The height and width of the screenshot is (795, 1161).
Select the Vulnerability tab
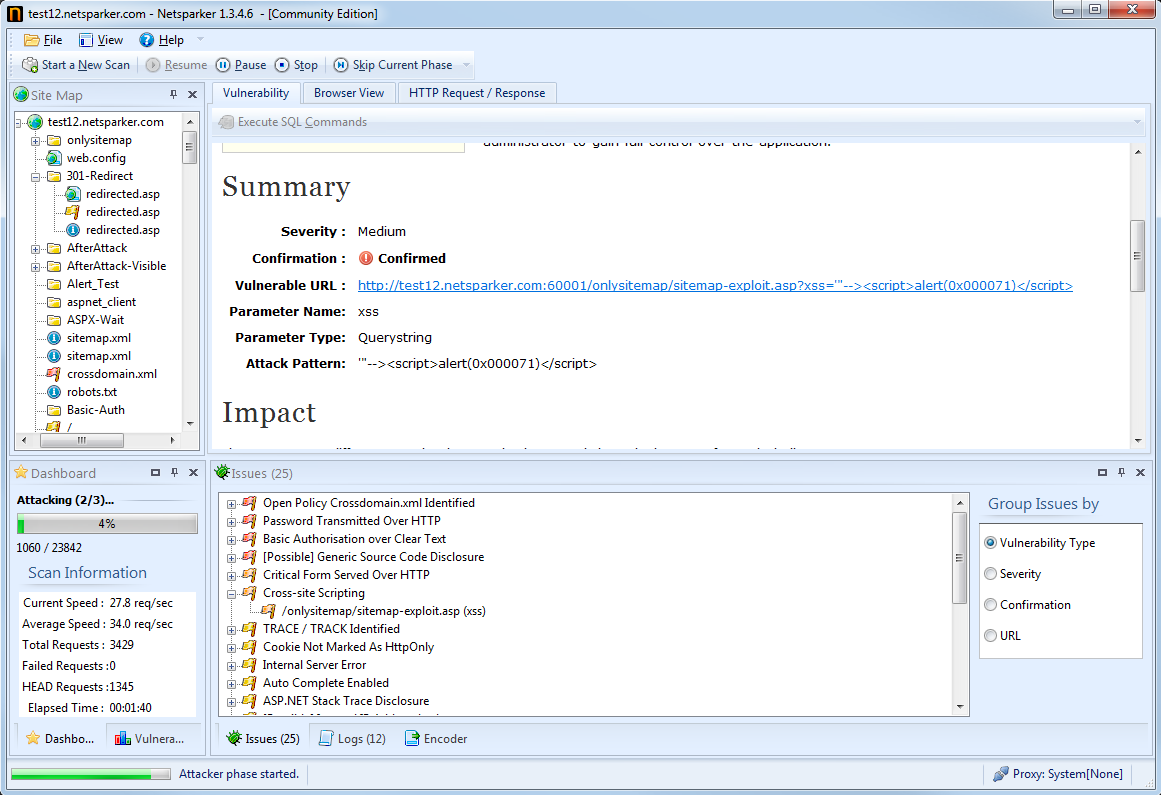click(x=256, y=93)
